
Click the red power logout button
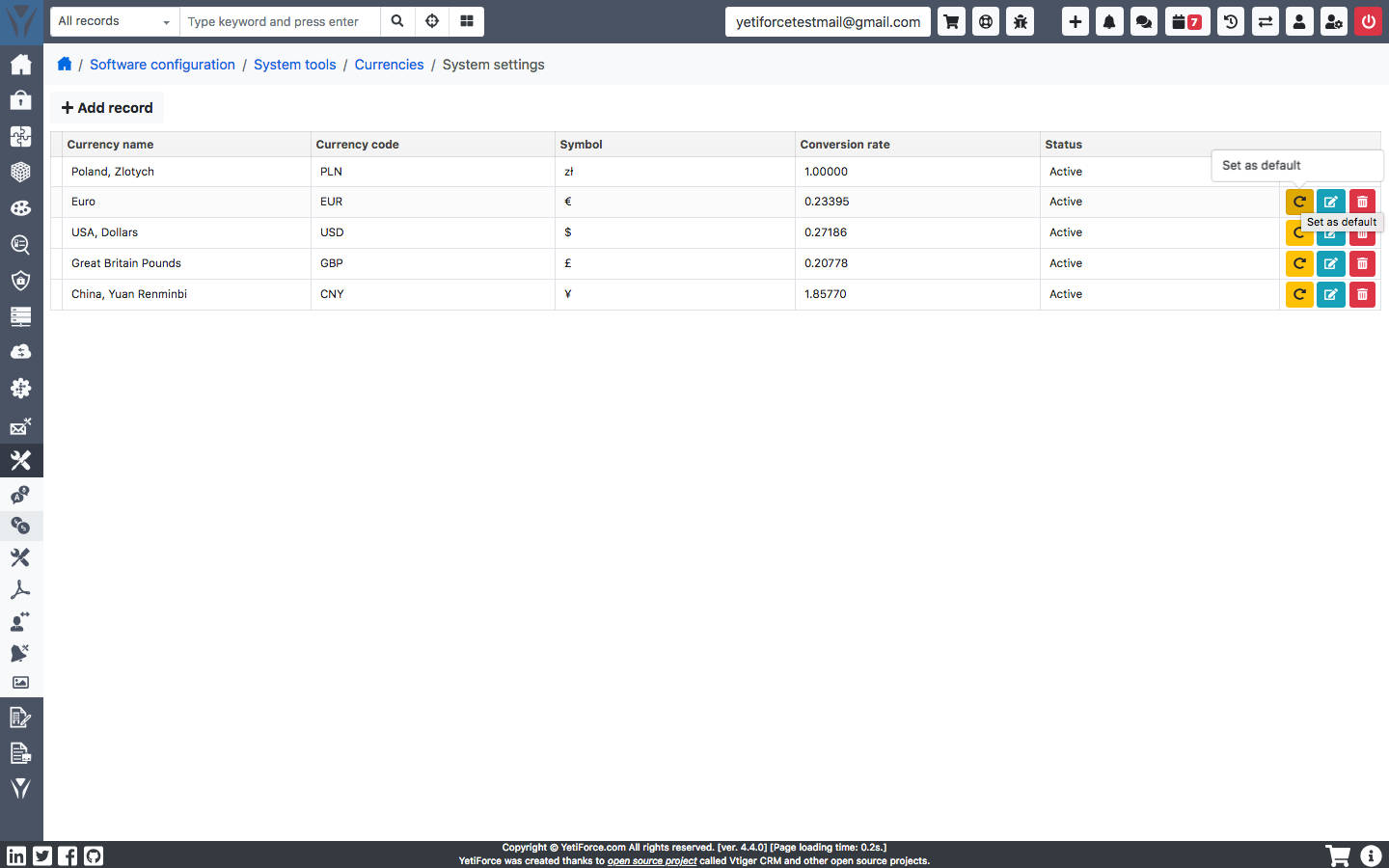pos(1369,21)
